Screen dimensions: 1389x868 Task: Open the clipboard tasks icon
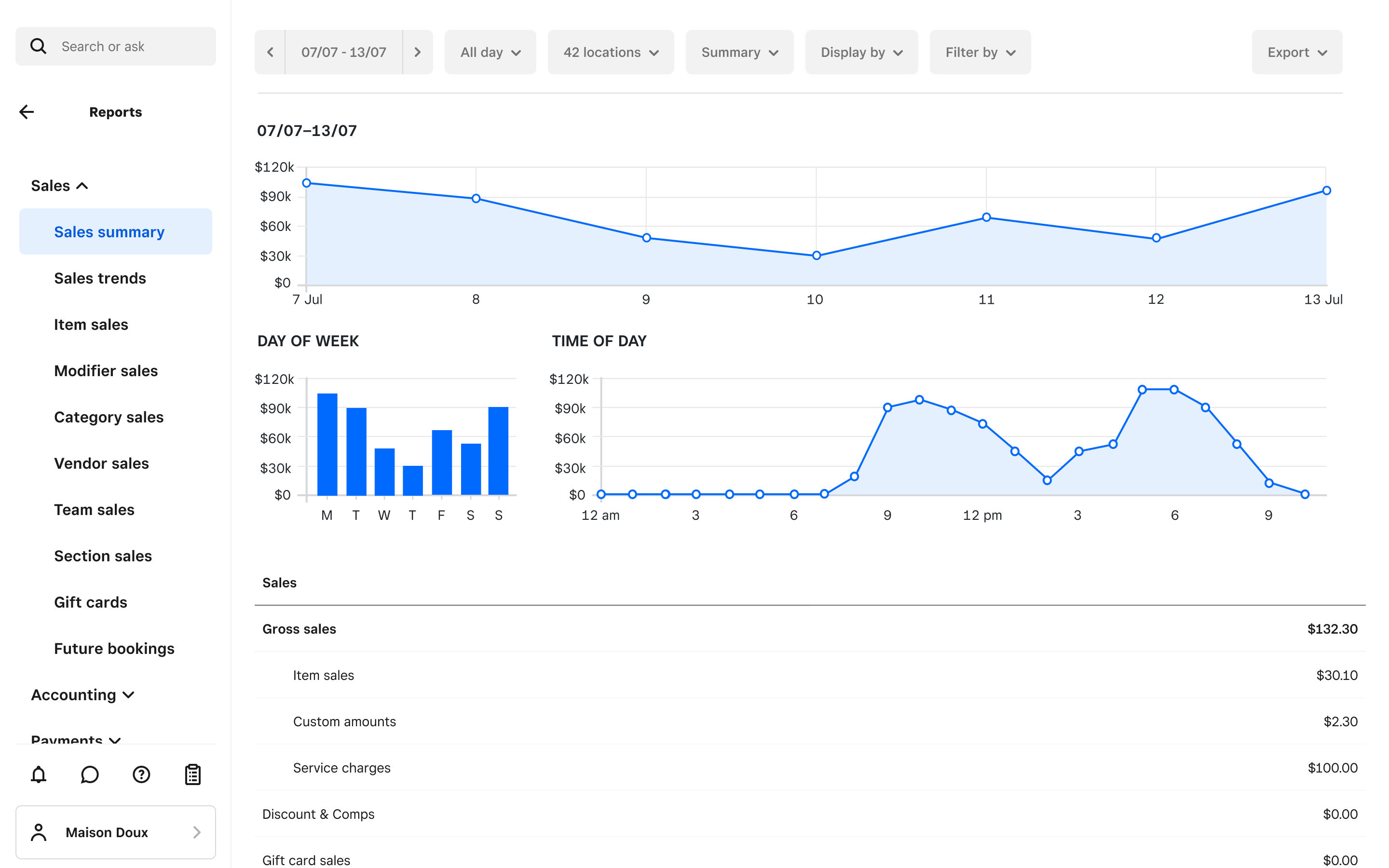tap(193, 774)
